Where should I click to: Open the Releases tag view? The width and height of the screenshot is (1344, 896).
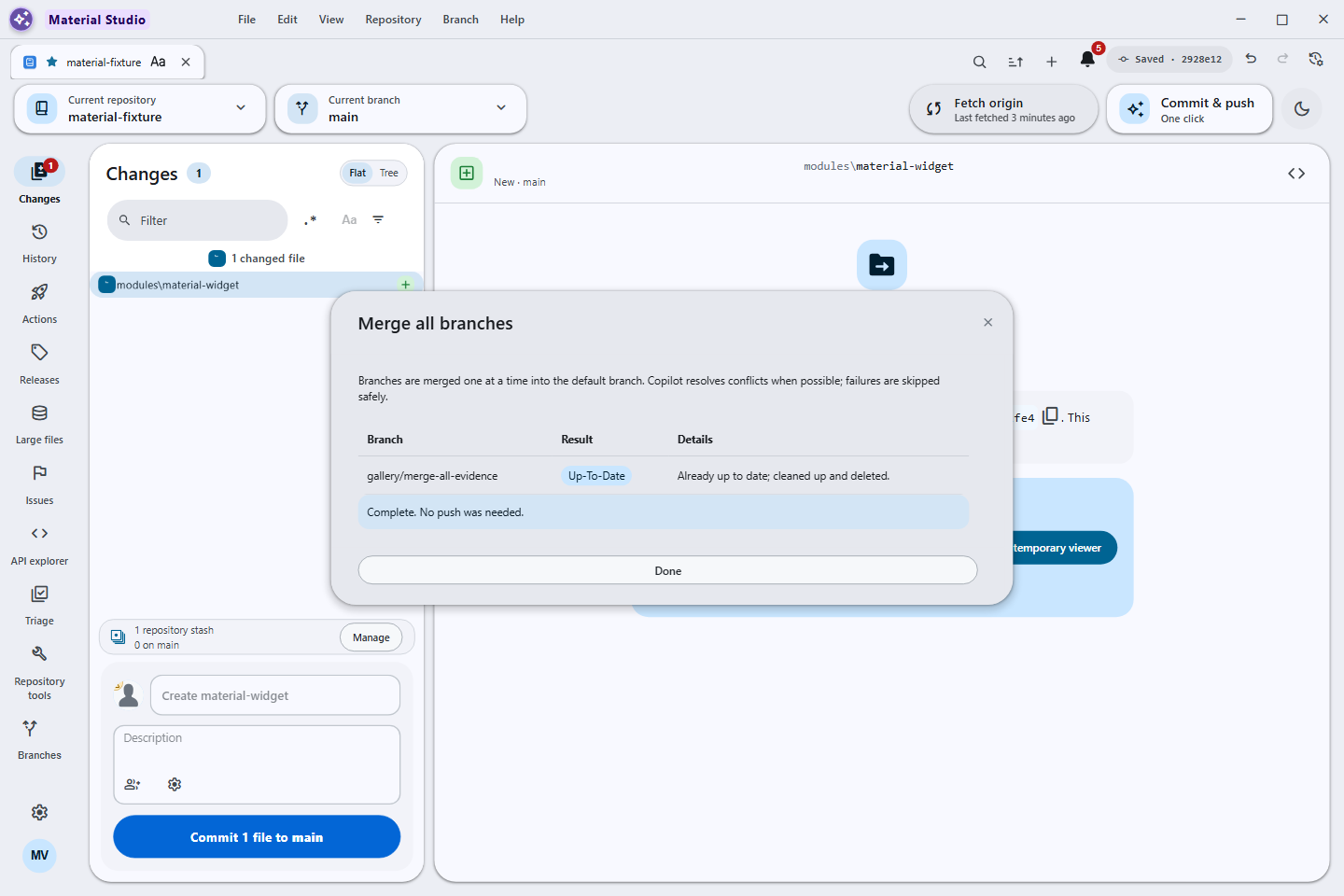click(39, 364)
